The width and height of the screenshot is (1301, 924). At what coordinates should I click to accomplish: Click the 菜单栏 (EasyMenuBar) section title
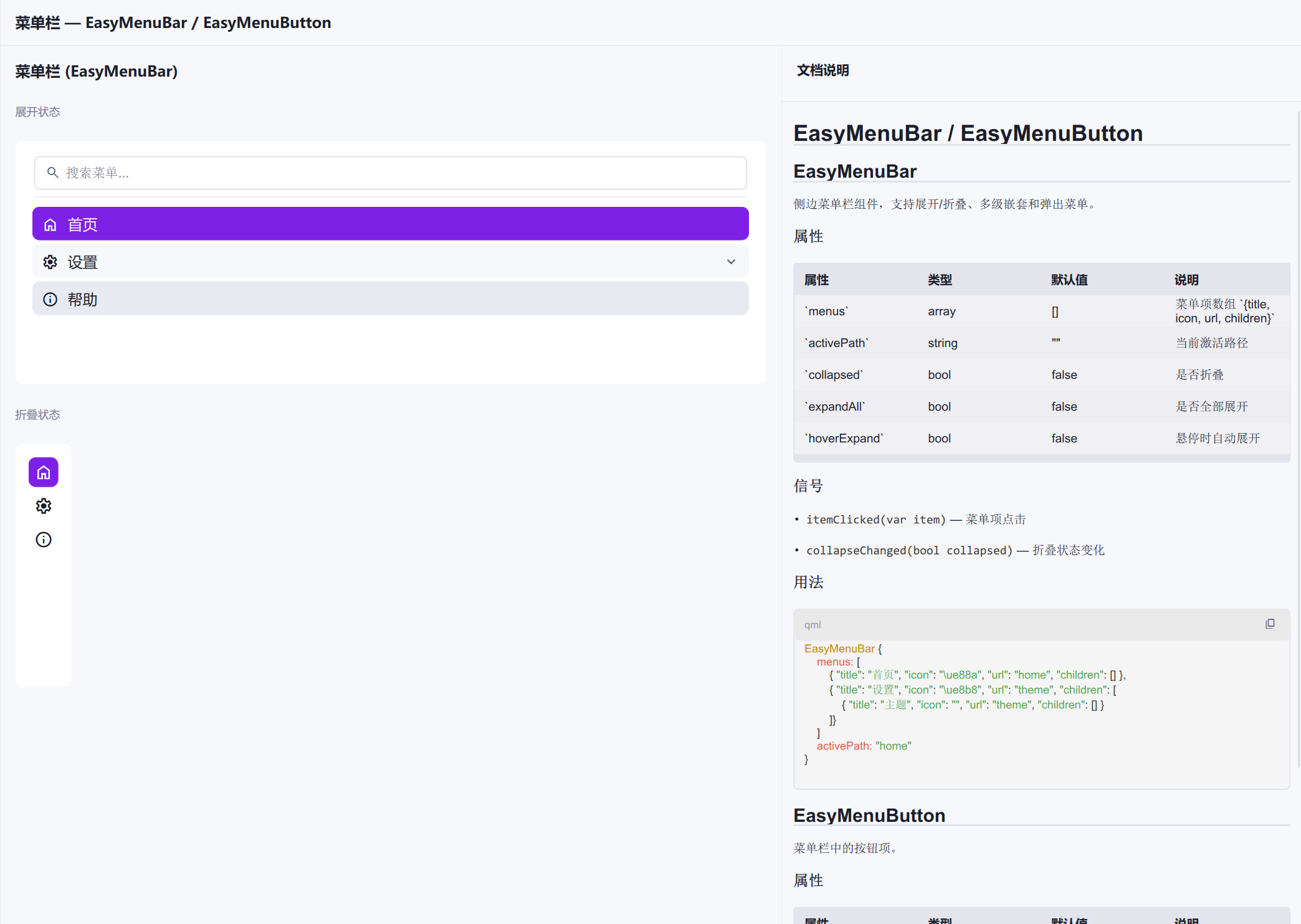97,72
